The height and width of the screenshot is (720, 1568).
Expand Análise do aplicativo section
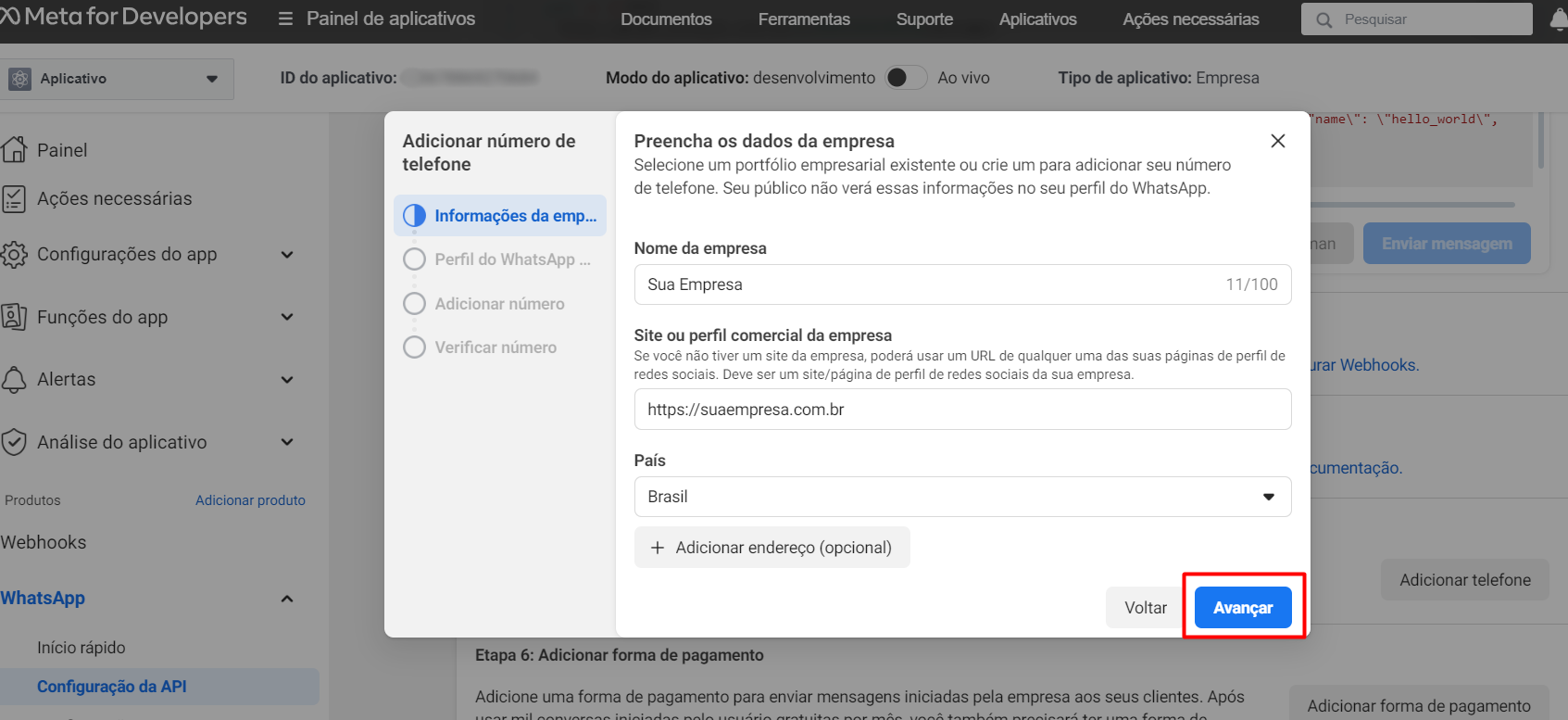pos(287,442)
